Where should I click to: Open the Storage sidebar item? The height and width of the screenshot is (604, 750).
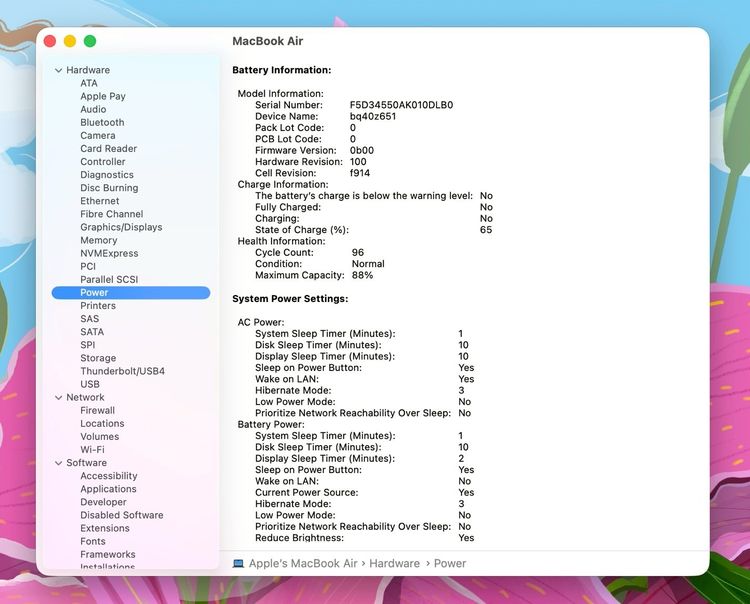pyautogui.click(x=98, y=358)
